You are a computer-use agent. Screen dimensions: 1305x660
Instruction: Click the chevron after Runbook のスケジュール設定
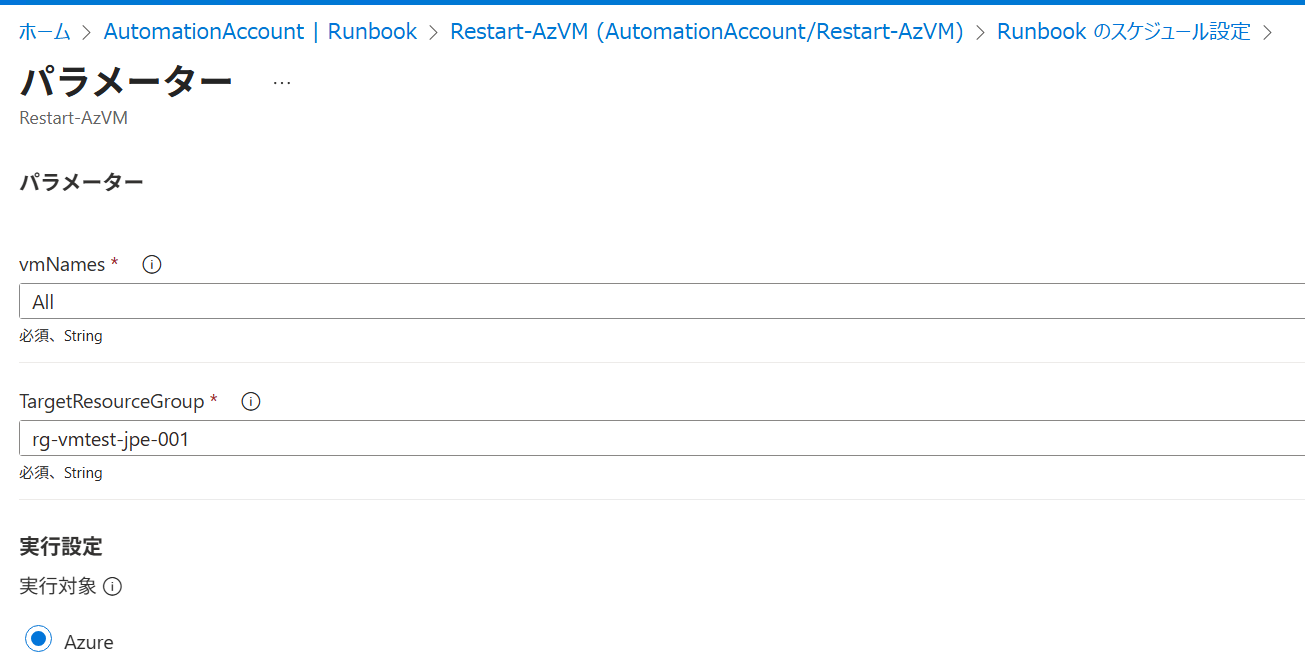click(x=1268, y=32)
